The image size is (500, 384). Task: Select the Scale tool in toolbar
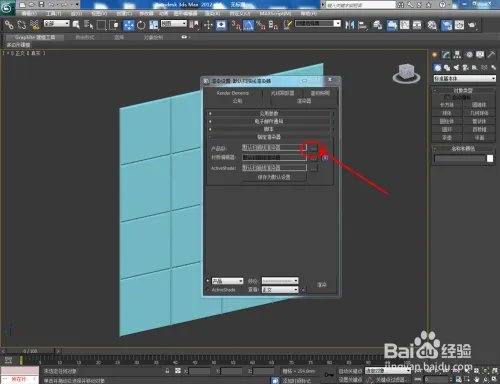tap(154, 25)
